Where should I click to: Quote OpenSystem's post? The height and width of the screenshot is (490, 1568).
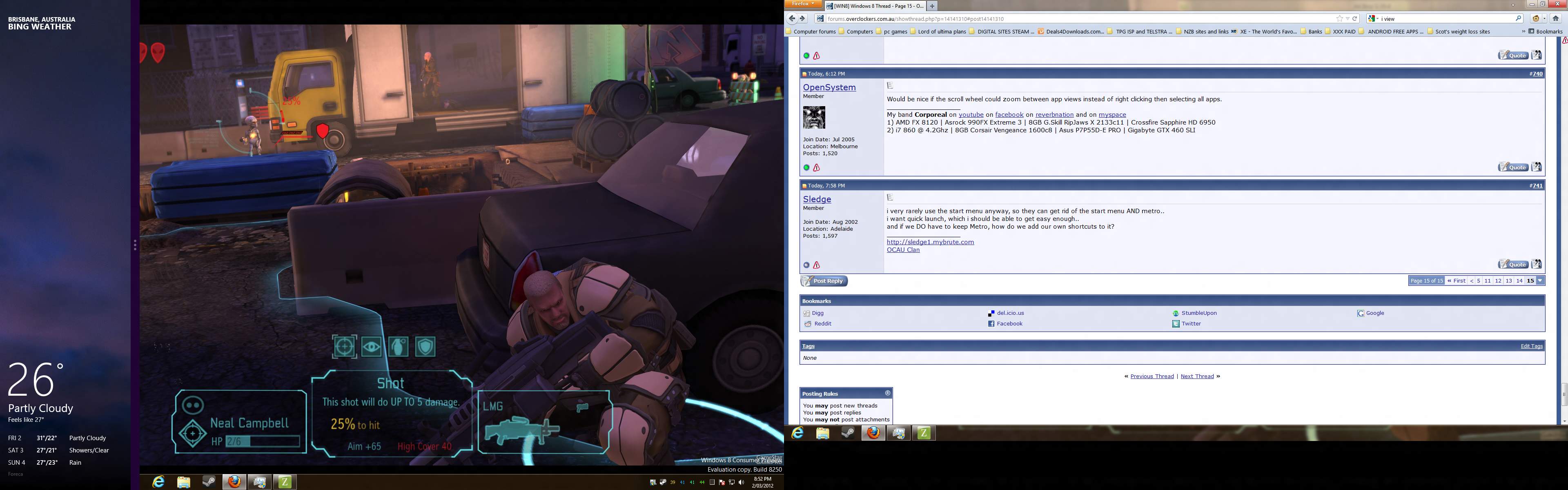[1513, 167]
